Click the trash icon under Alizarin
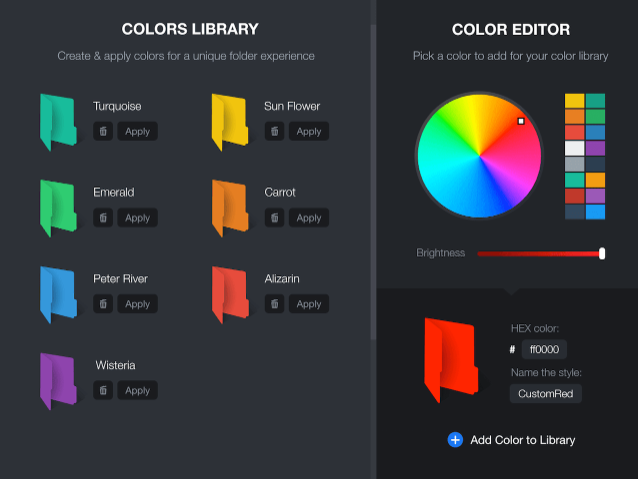Viewport: 638px width, 479px height. coord(274,304)
